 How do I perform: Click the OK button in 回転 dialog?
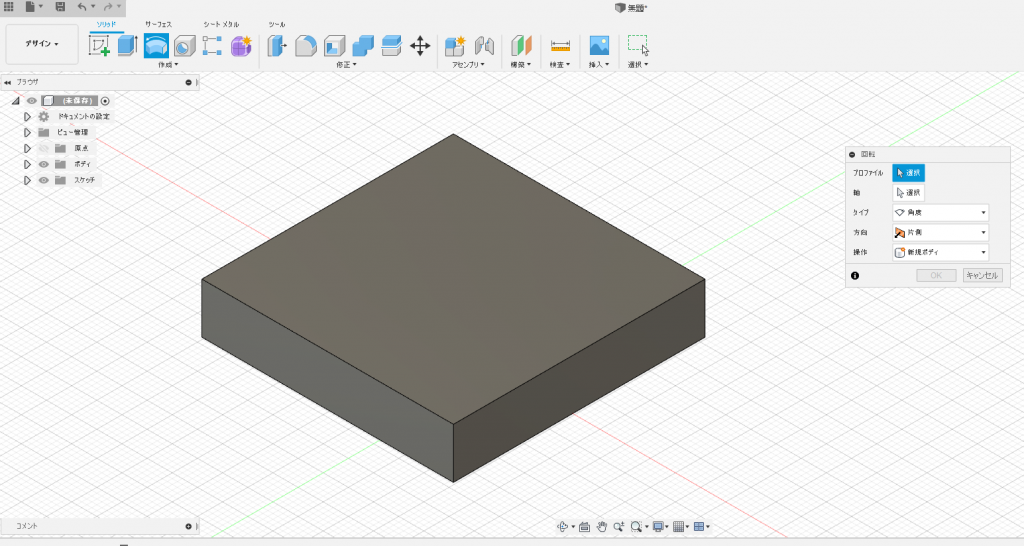pos(936,276)
